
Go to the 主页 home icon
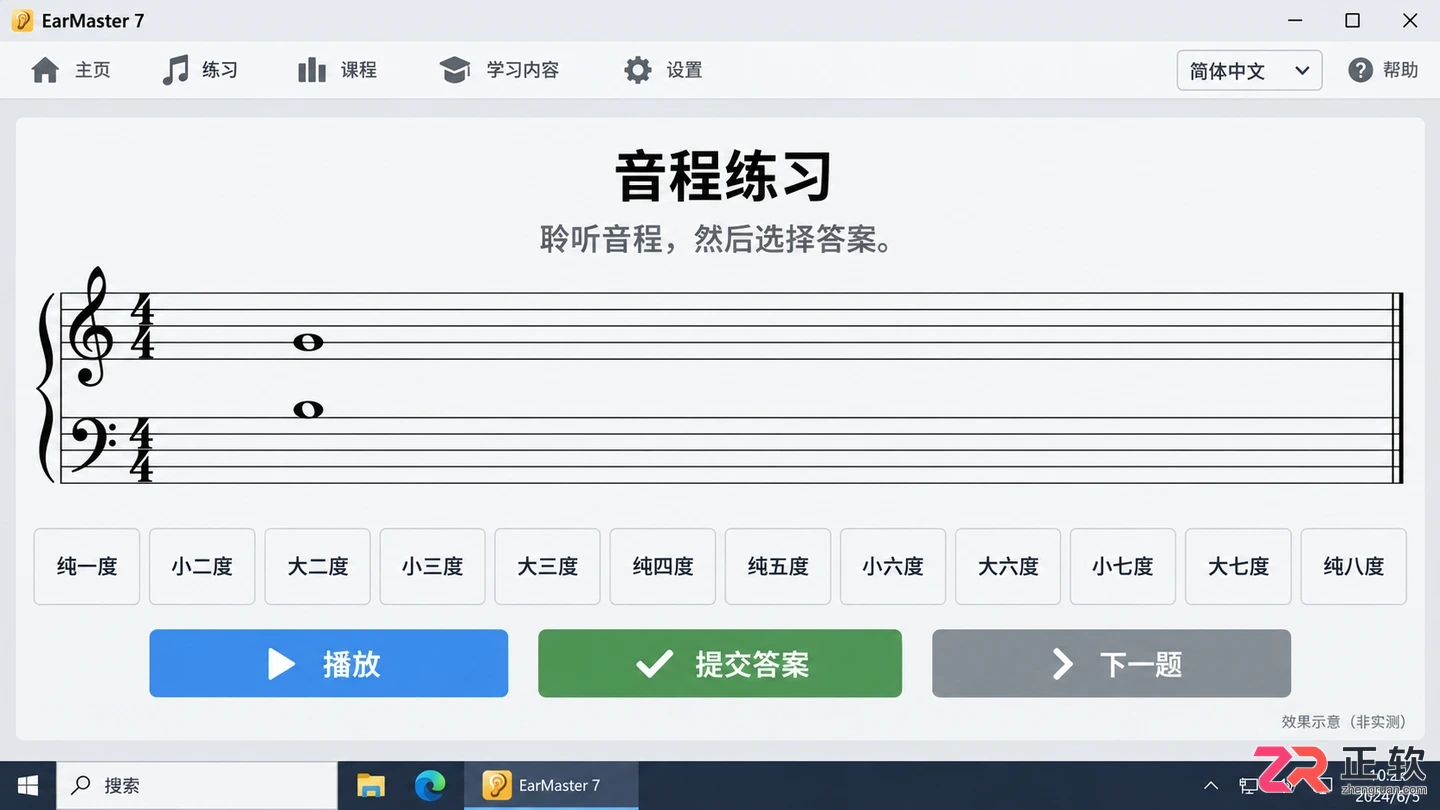tap(45, 70)
